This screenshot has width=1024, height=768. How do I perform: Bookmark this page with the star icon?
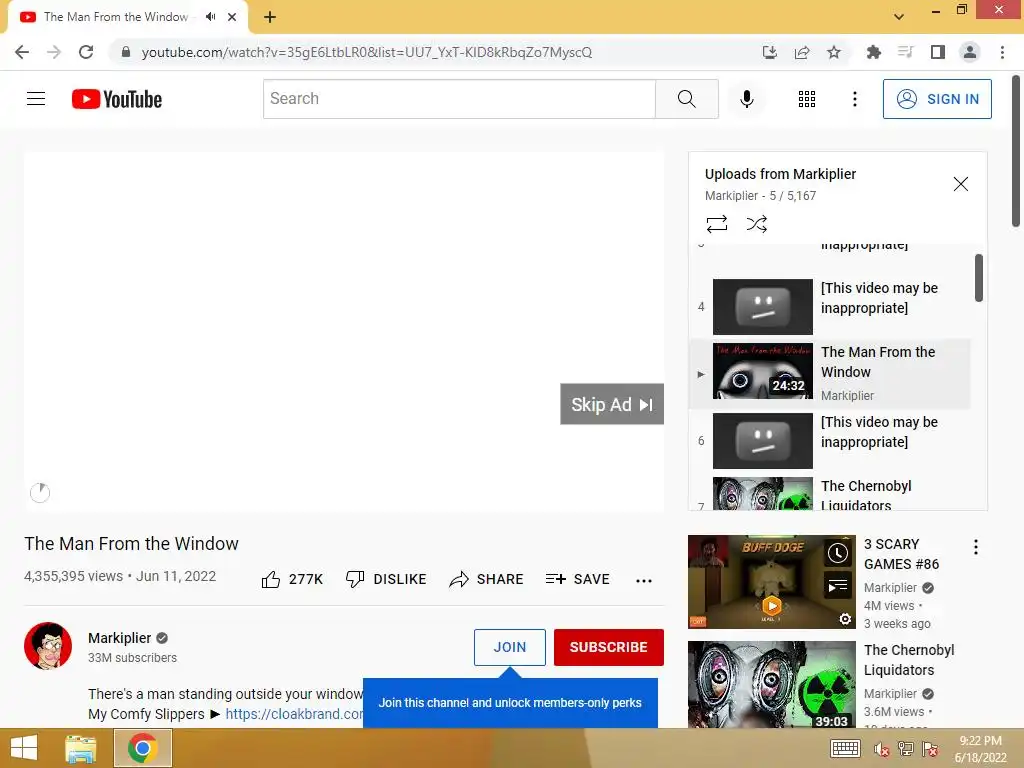point(834,52)
